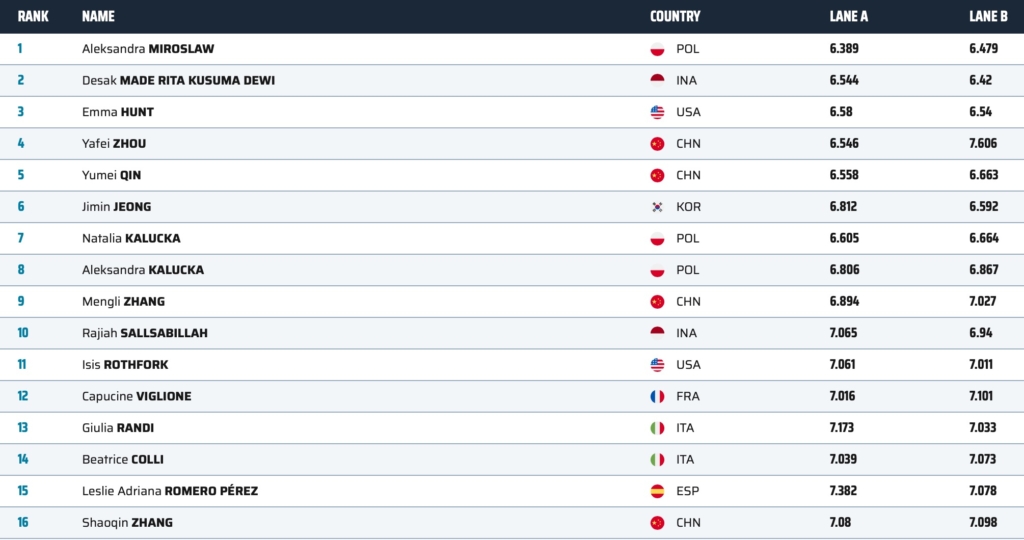Click Poland flag next to Aleksandra Miroslaw
This screenshot has height=540, width=1024.
click(657, 49)
